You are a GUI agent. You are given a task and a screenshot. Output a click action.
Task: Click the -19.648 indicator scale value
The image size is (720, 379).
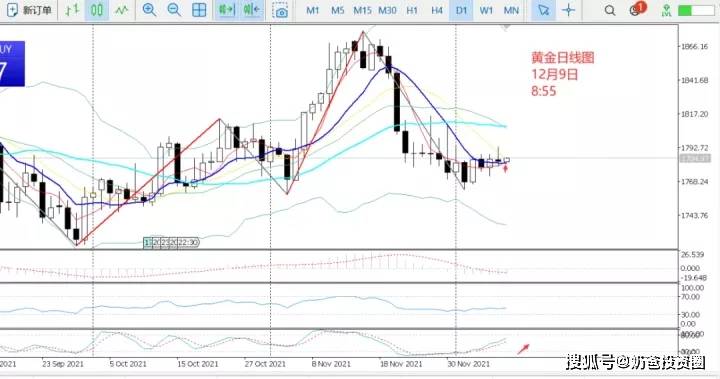tap(693, 278)
